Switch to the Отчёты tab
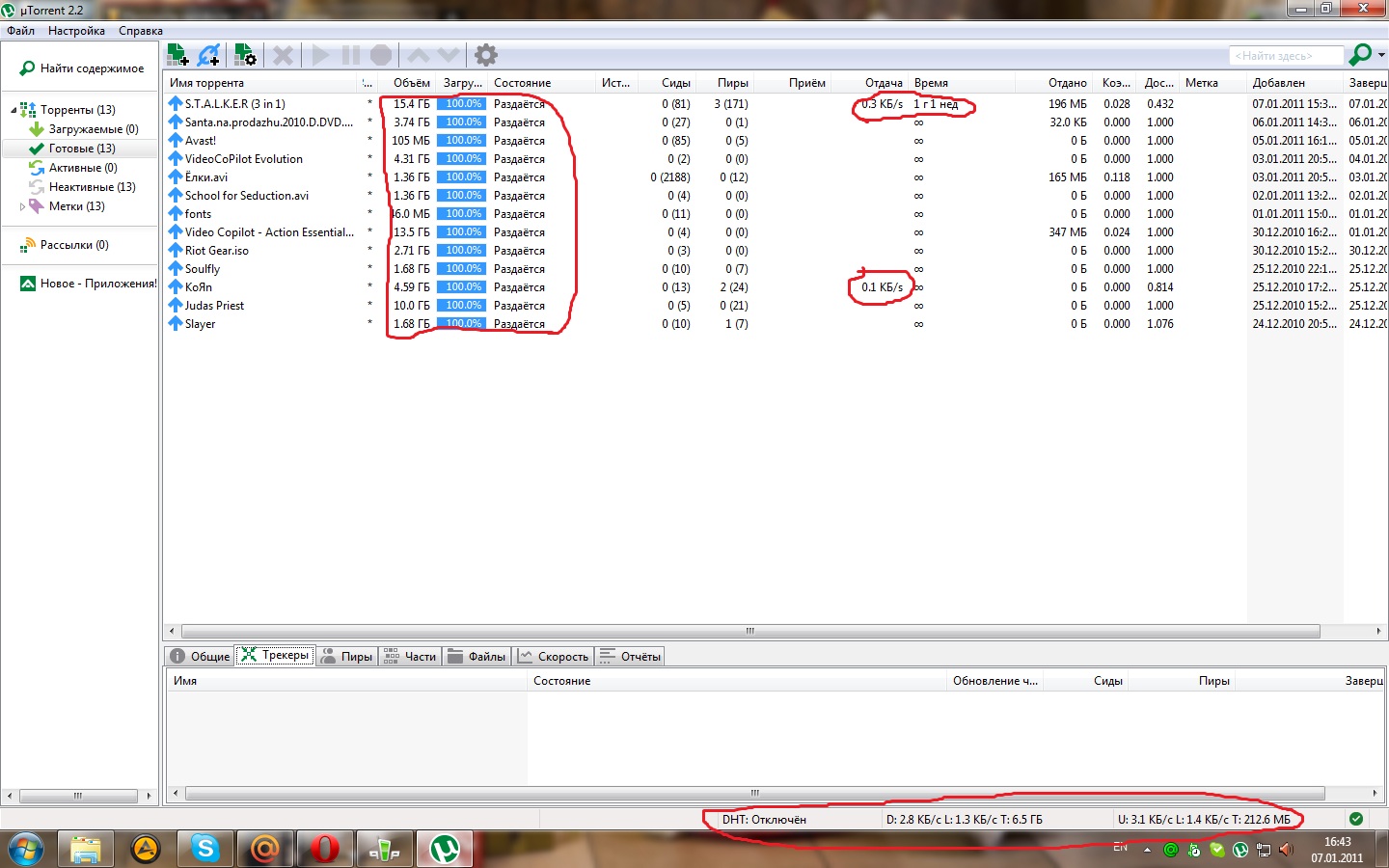 click(x=631, y=657)
